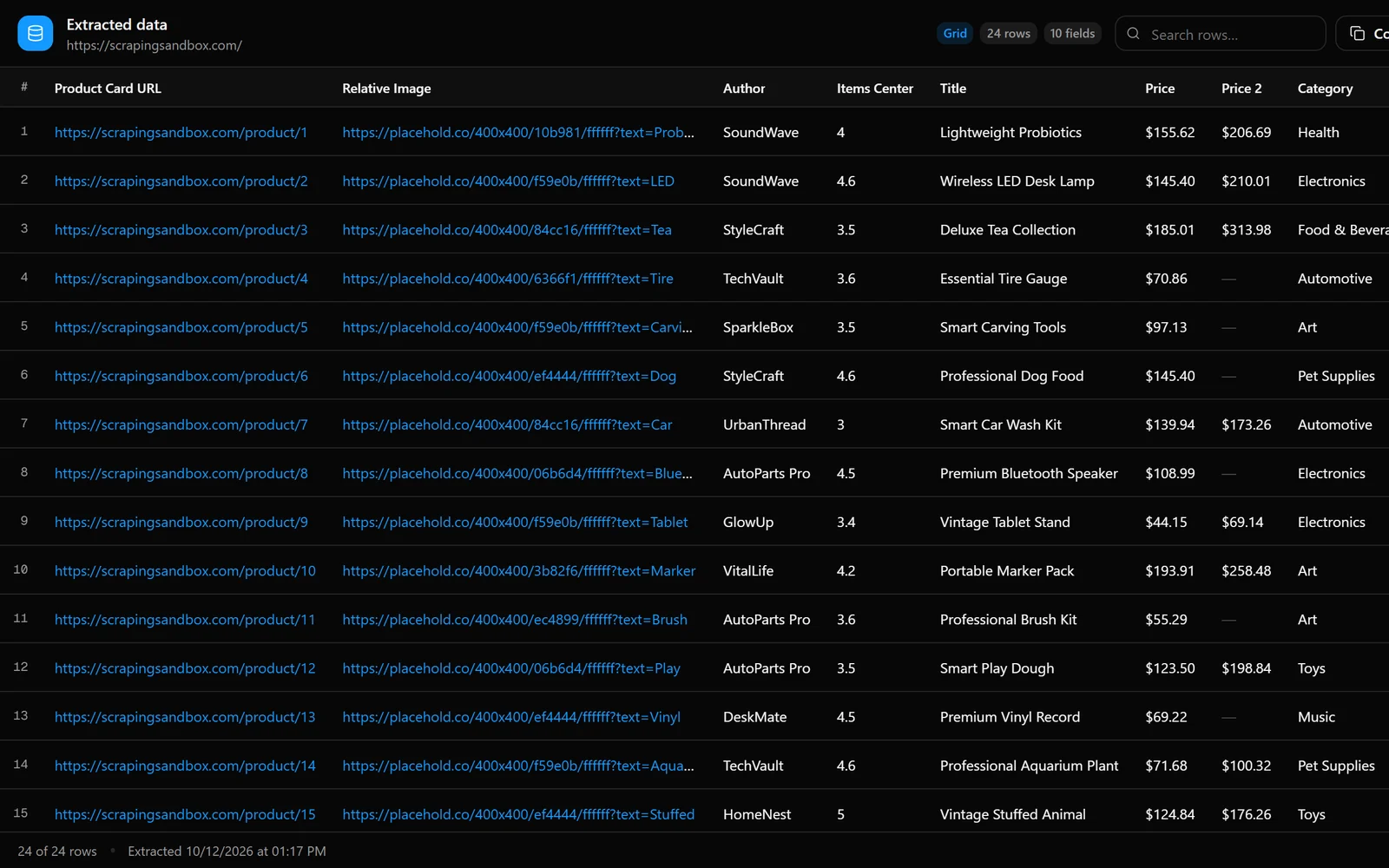Screen dimensions: 1389x868
Task: Select the $44.15 price cell
Action: click(x=1166, y=522)
